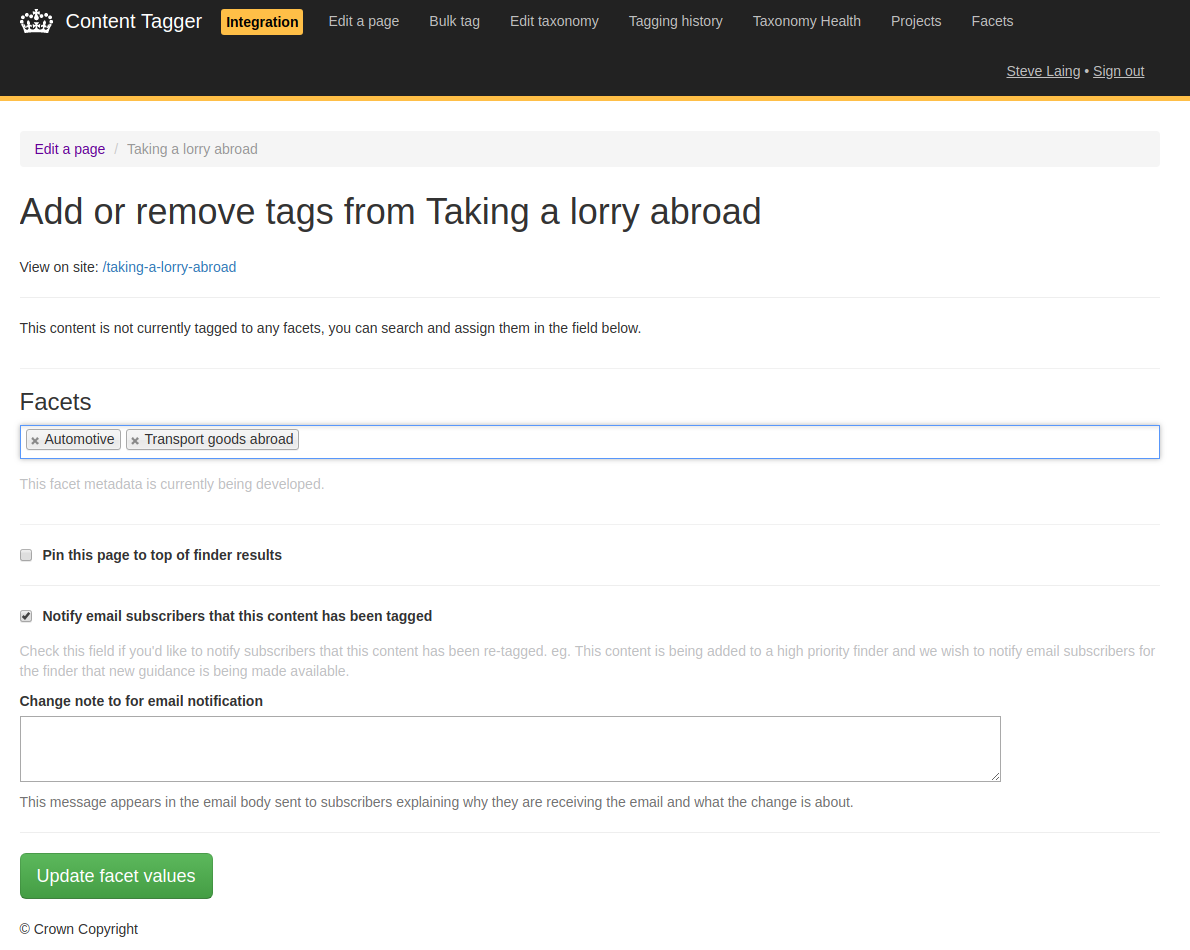Open Taxonomy Health page

(807, 21)
